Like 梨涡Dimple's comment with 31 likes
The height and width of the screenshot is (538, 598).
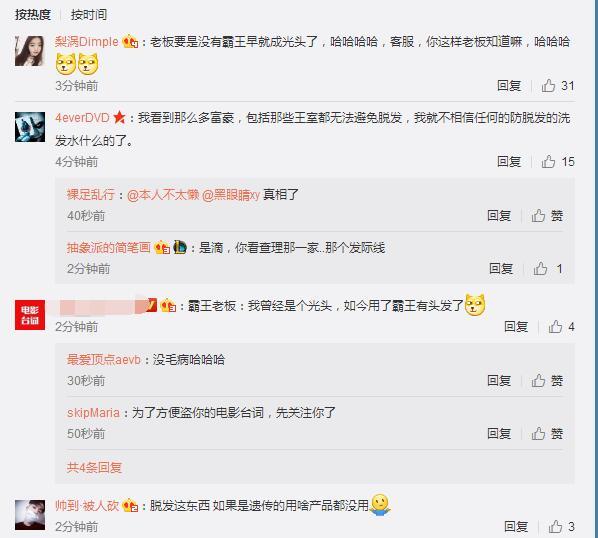click(548, 85)
